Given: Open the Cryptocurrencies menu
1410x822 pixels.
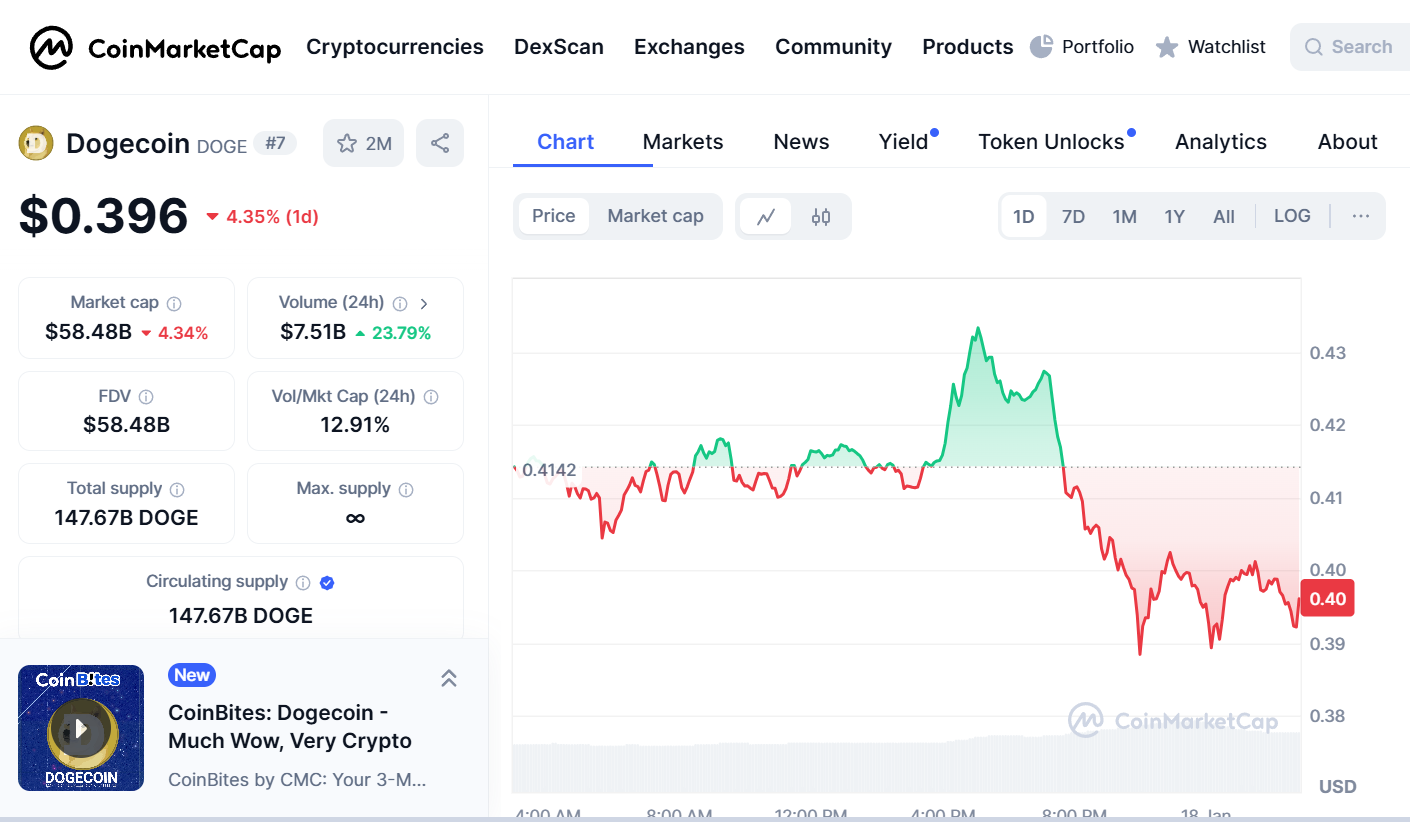Looking at the screenshot, I should pos(395,47).
